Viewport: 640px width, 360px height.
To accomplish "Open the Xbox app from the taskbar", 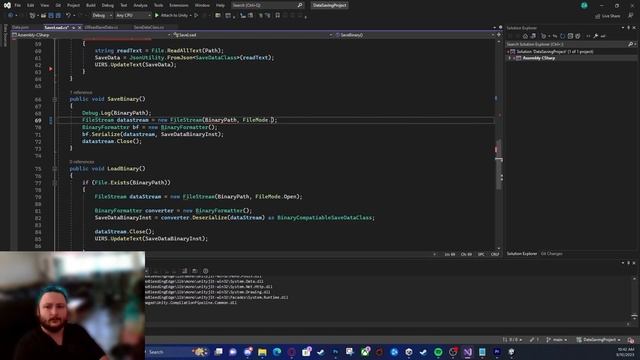I will (x=365, y=352).
